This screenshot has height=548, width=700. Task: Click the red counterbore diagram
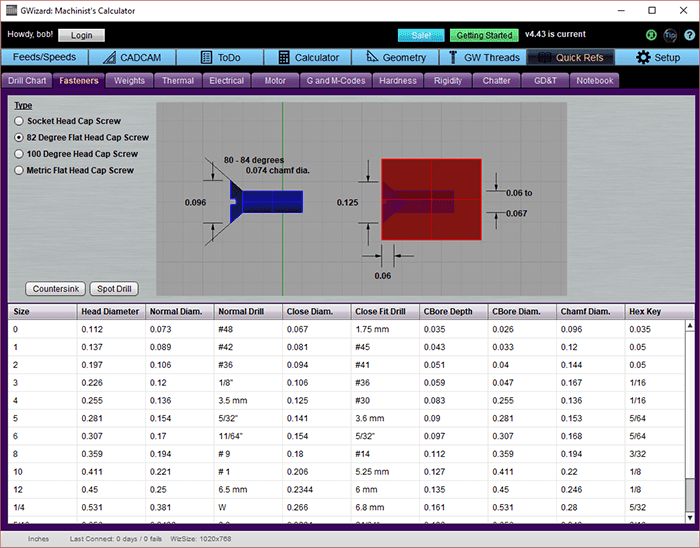coord(431,199)
